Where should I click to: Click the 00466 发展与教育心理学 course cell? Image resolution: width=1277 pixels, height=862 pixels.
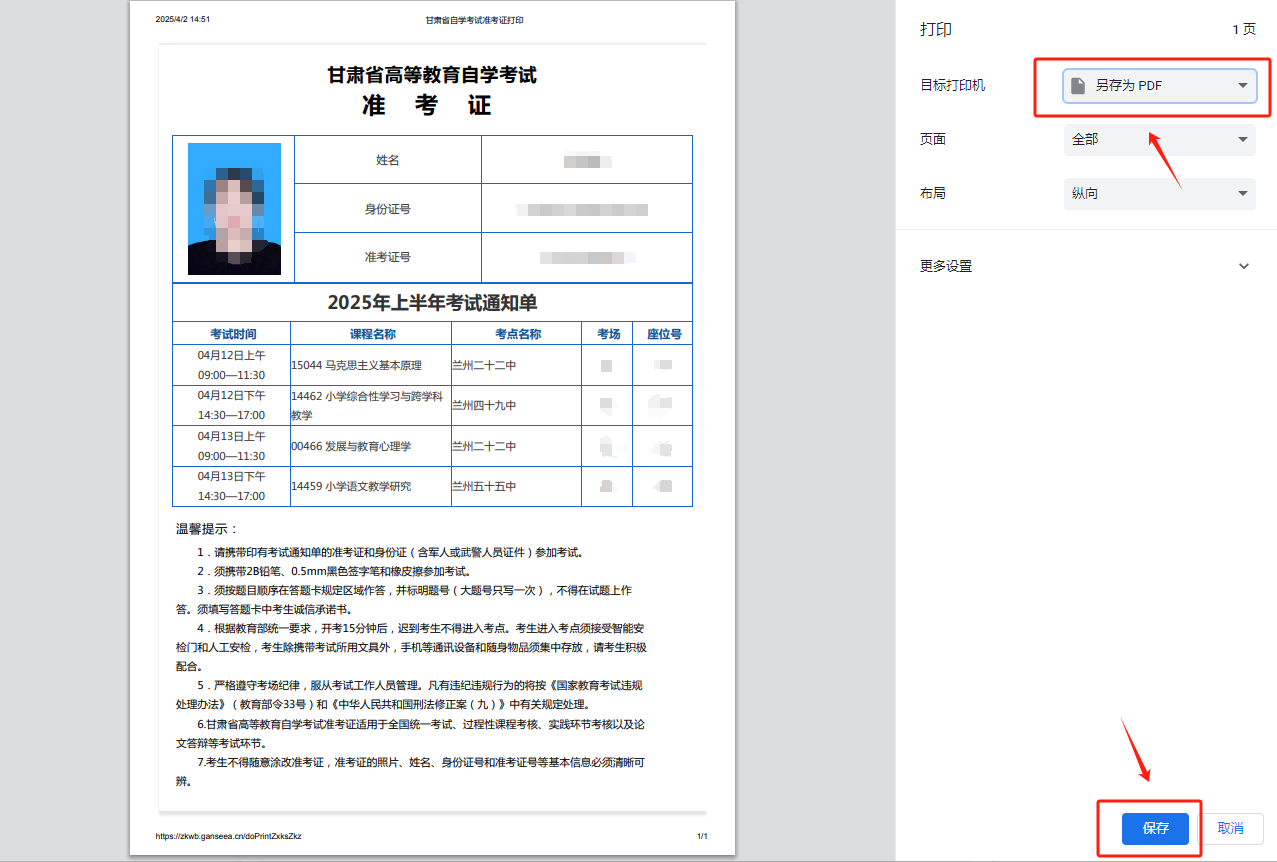coord(351,446)
